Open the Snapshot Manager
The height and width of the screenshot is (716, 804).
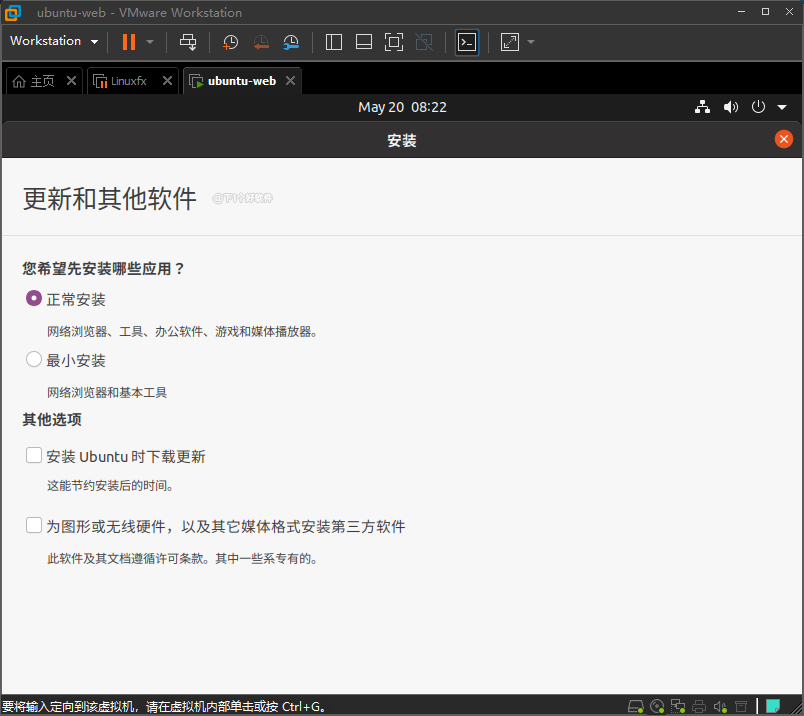[x=290, y=42]
